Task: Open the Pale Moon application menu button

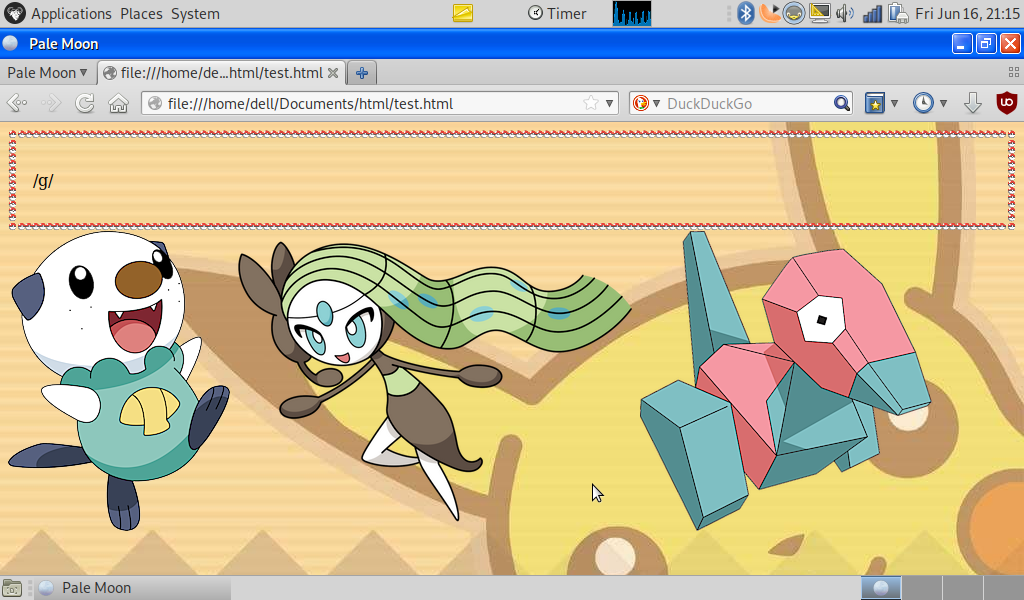Action: [47, 72]
